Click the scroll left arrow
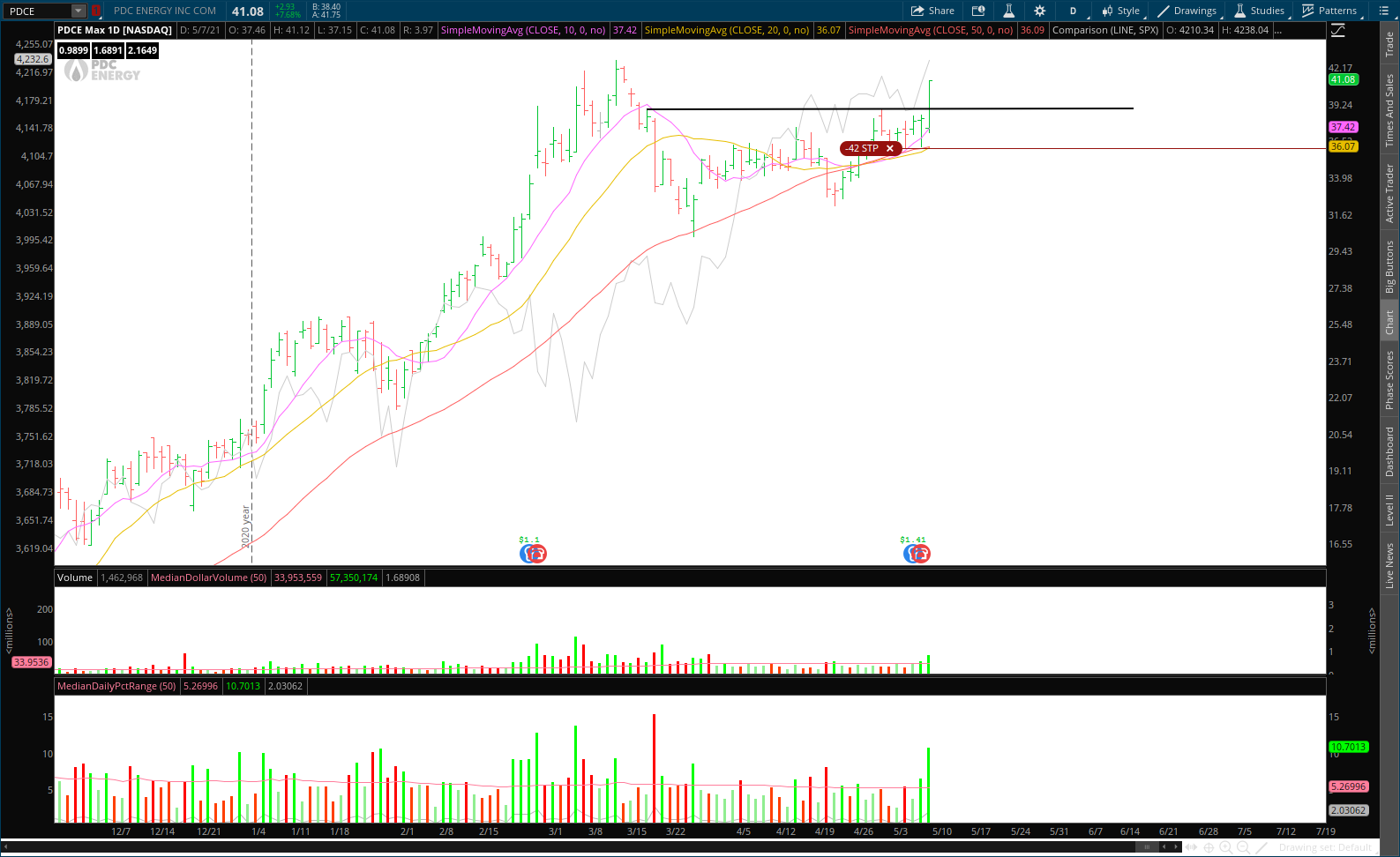Image resolution: width=1400 pixels, height=857 pixels. click(1164, 847)
